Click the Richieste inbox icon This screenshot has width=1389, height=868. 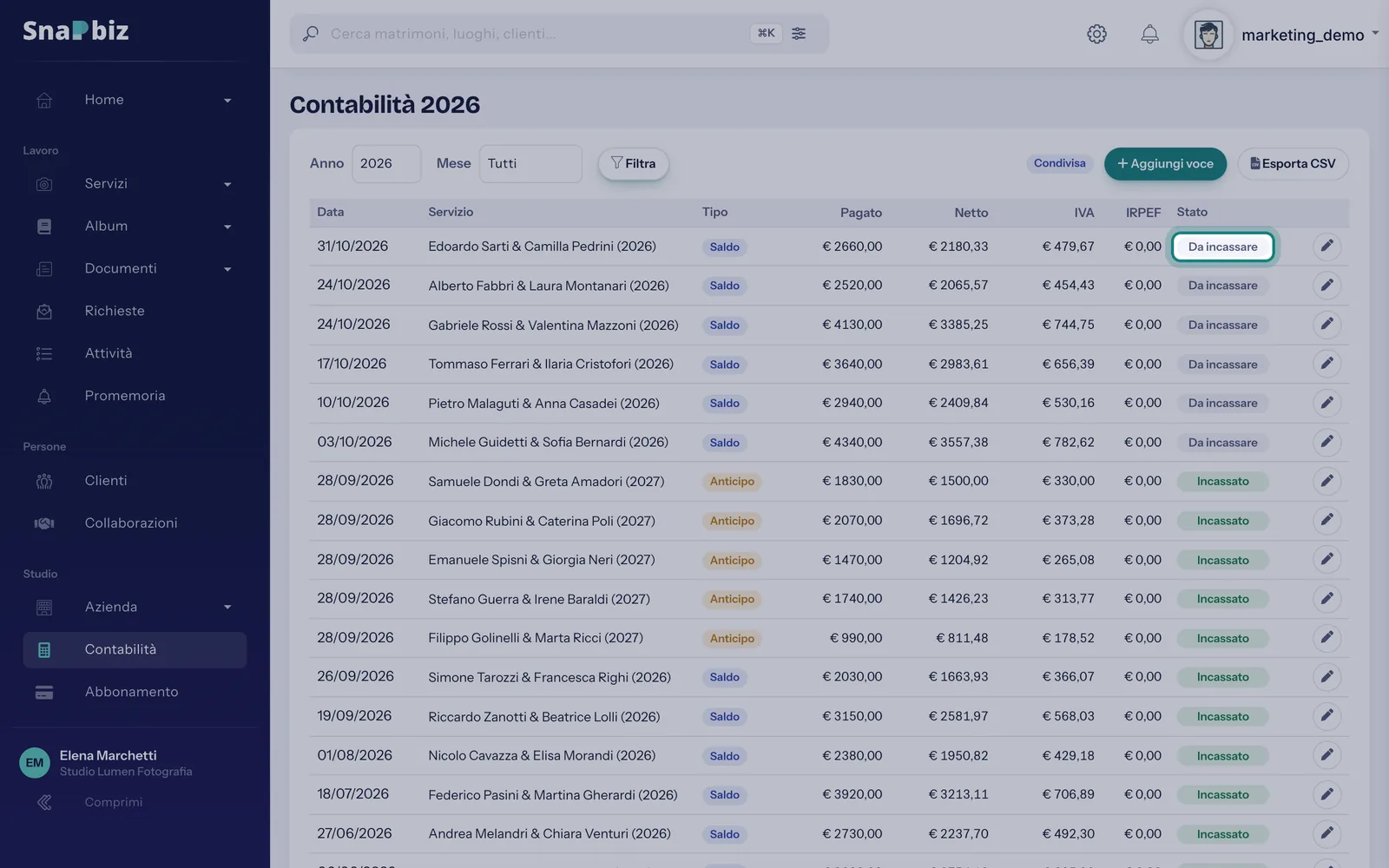(x=44, y=311)
